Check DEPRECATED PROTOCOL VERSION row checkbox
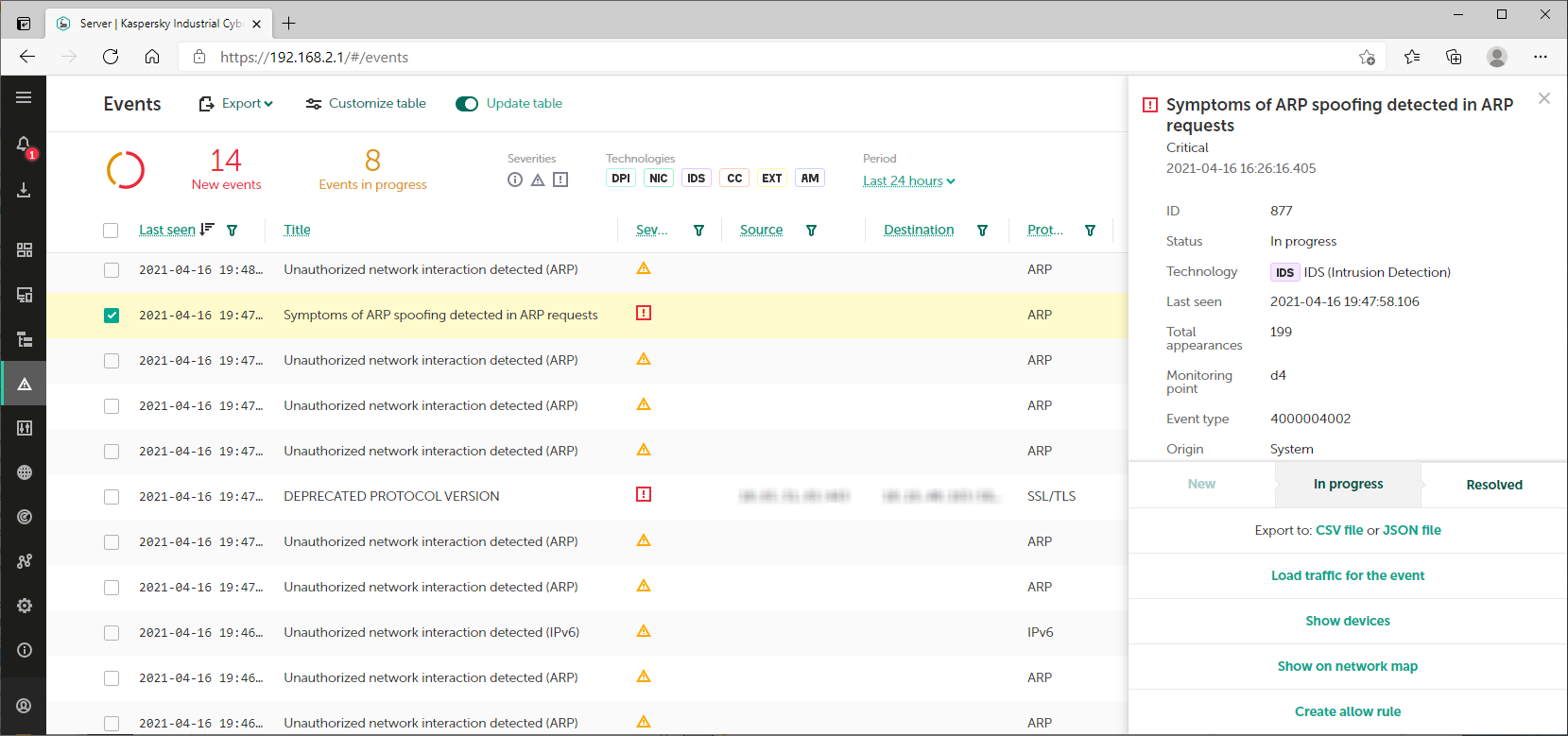1568x736 pixels. point(112,497)
